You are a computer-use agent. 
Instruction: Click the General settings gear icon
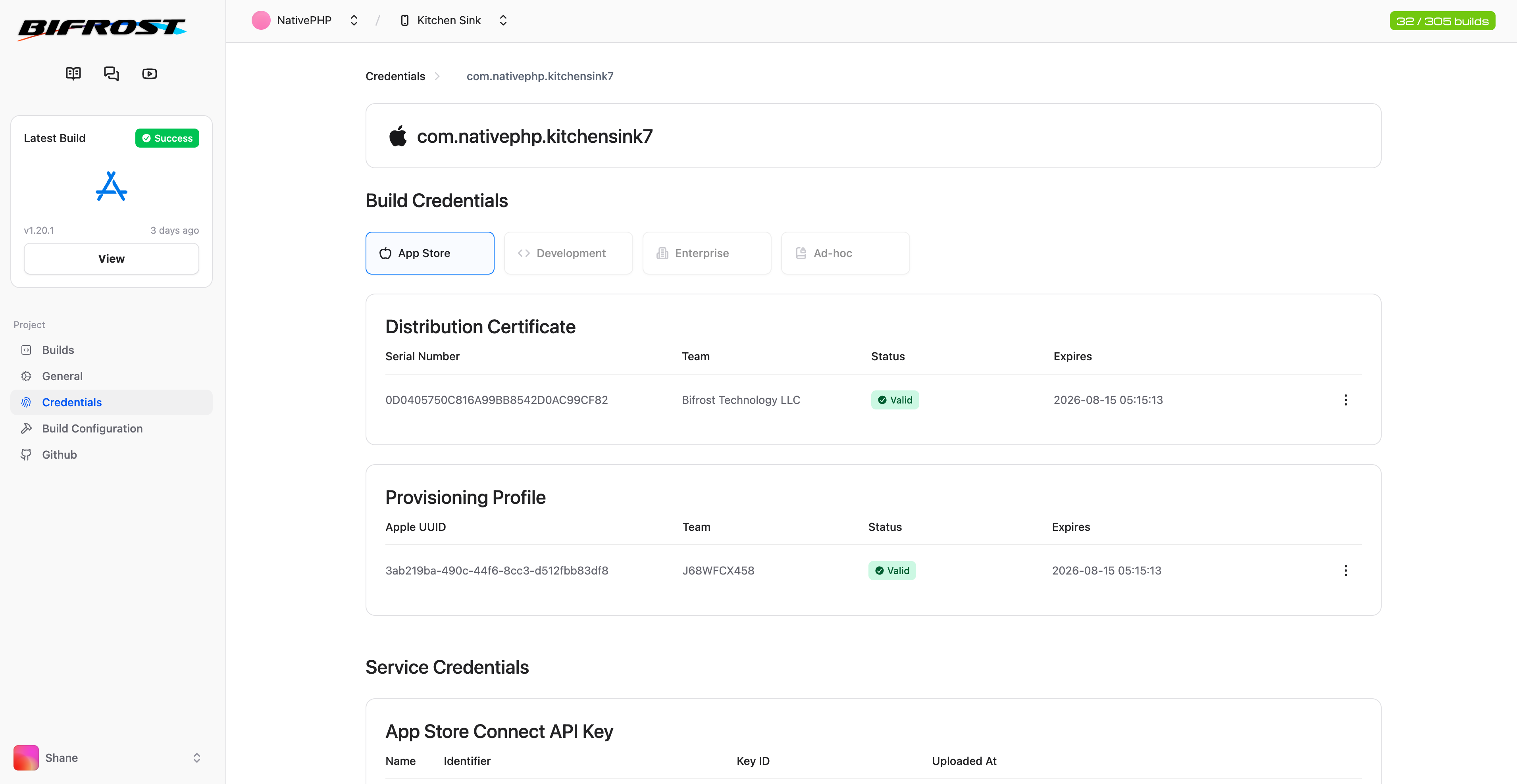click(x=27, y=375)
